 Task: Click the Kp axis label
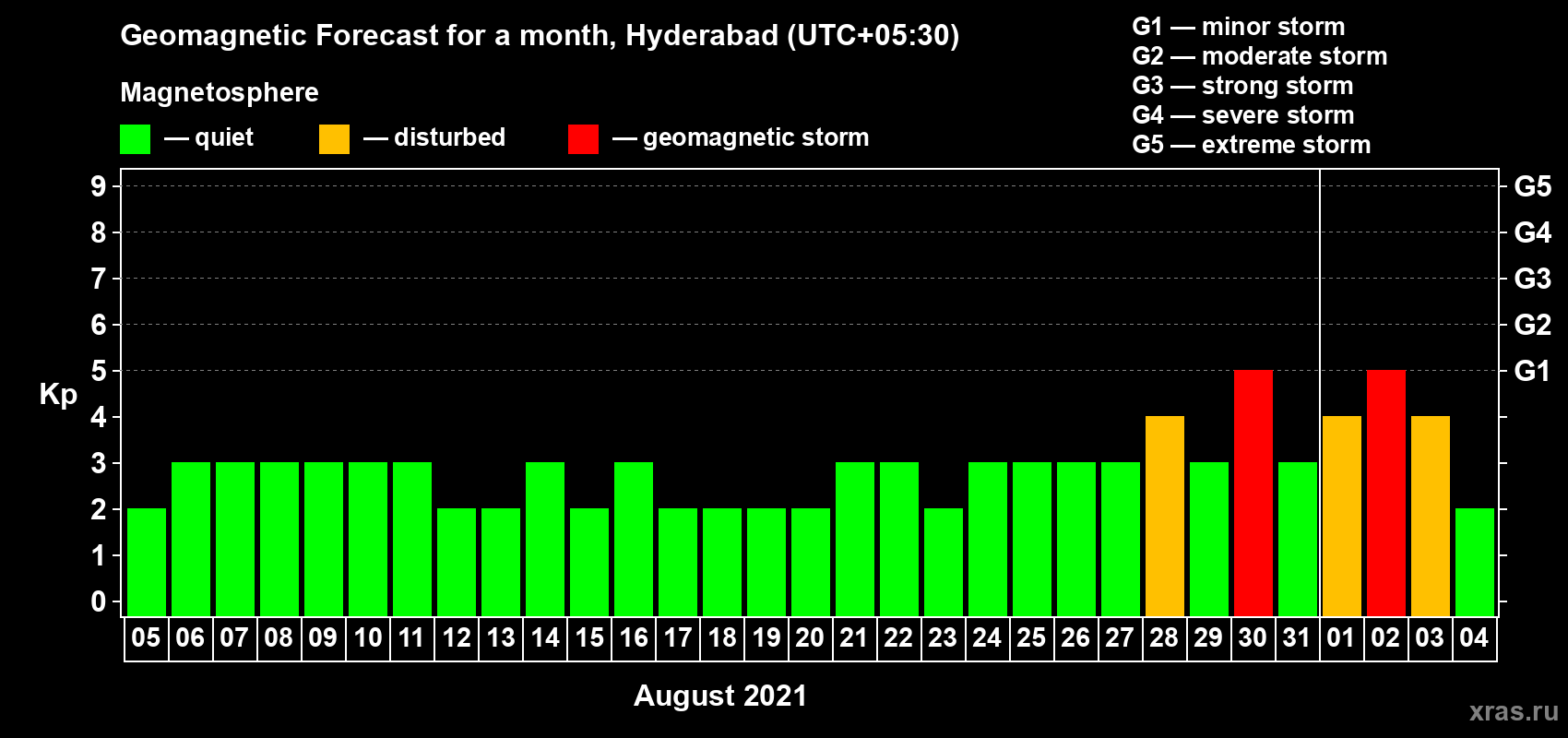coord(58,394)
